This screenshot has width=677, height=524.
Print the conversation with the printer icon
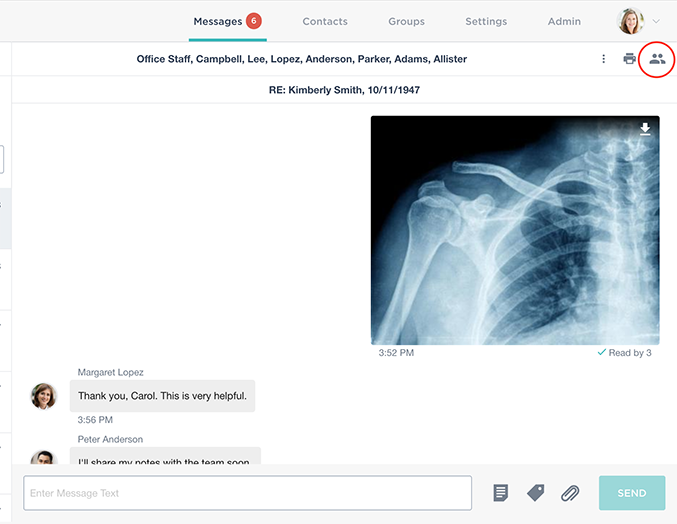(630, 59)
